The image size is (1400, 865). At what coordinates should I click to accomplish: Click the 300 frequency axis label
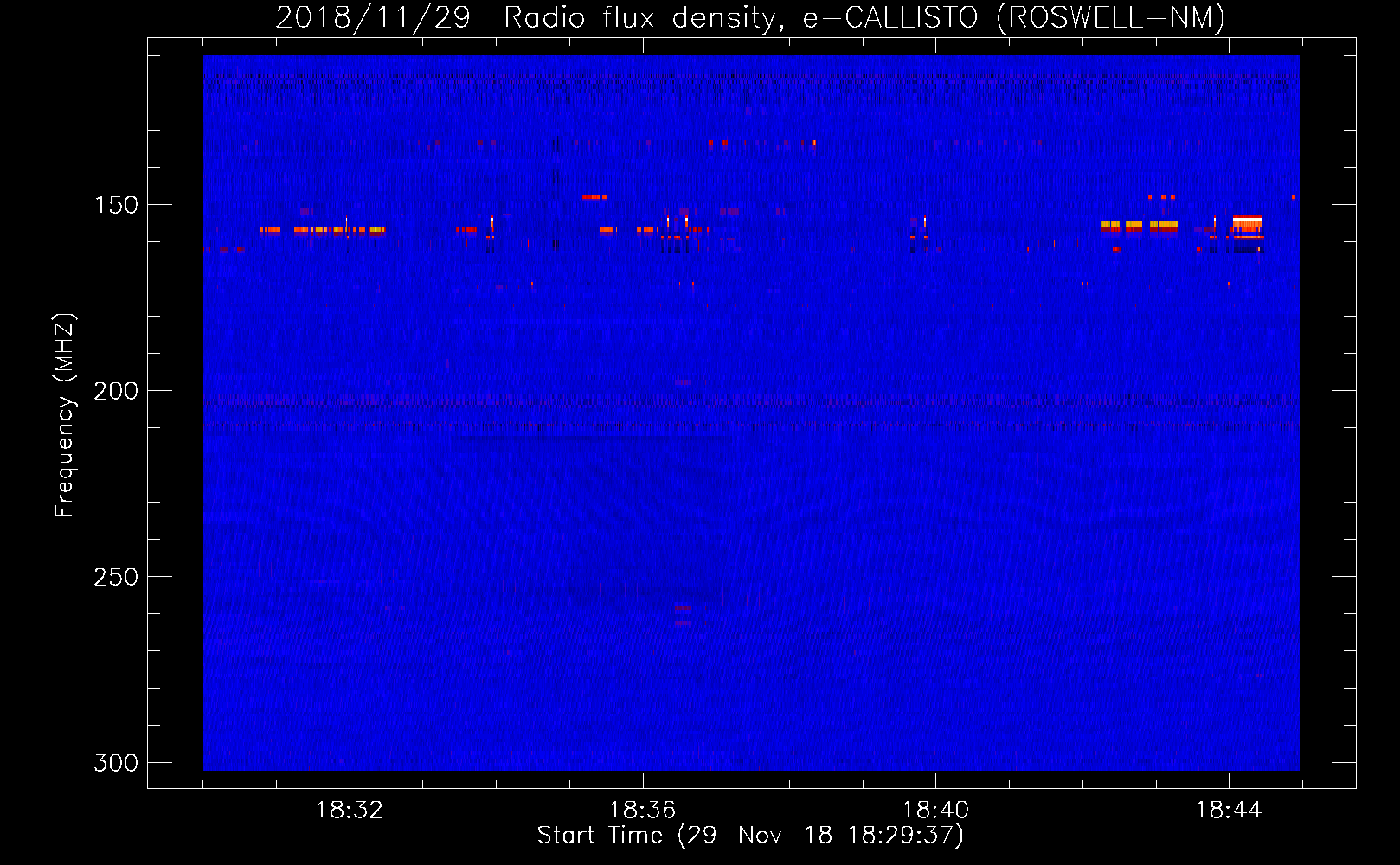point(116,763)
